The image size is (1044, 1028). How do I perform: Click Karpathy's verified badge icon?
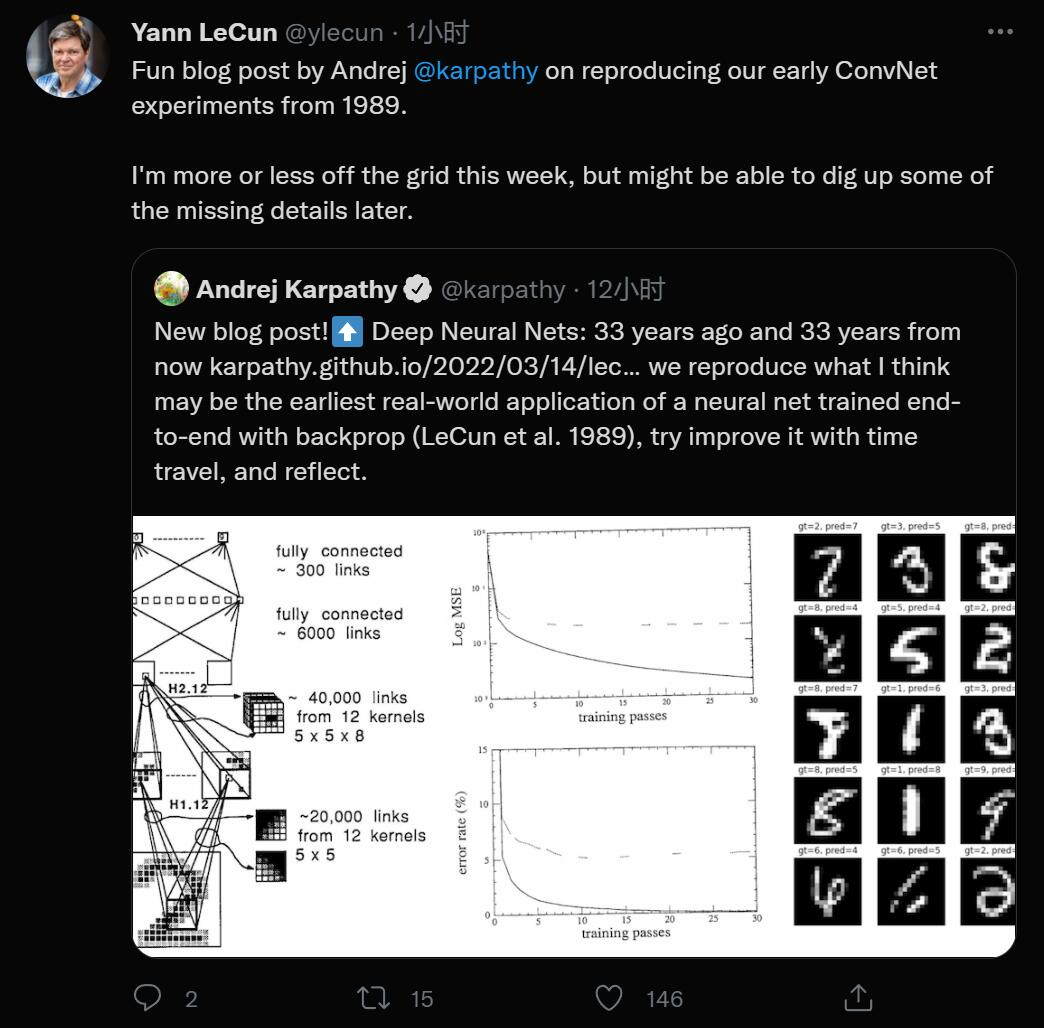click(418, 290)
